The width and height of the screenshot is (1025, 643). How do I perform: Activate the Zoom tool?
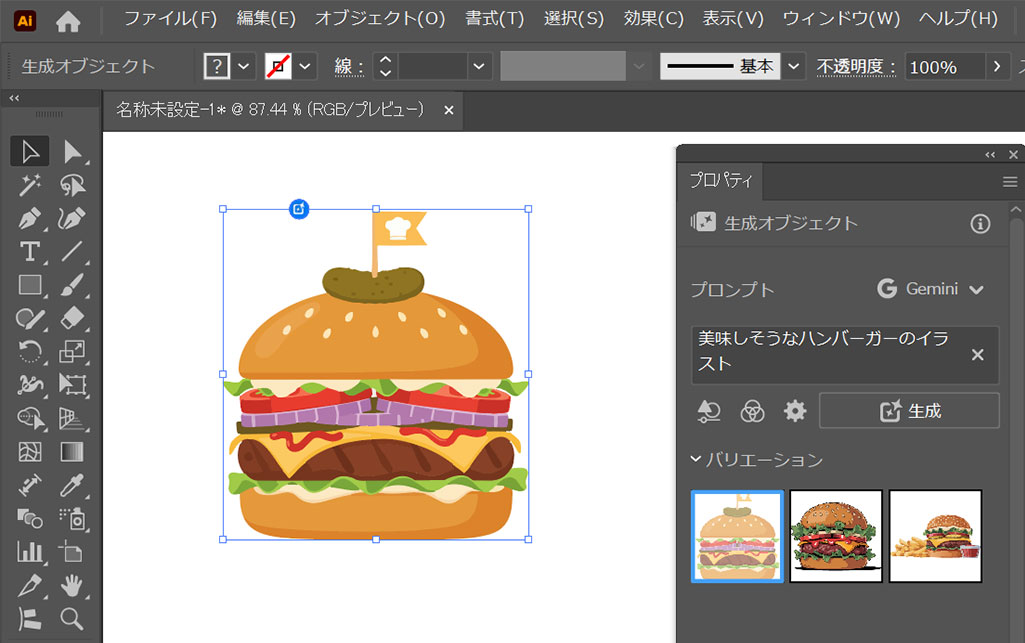point(72,618)
